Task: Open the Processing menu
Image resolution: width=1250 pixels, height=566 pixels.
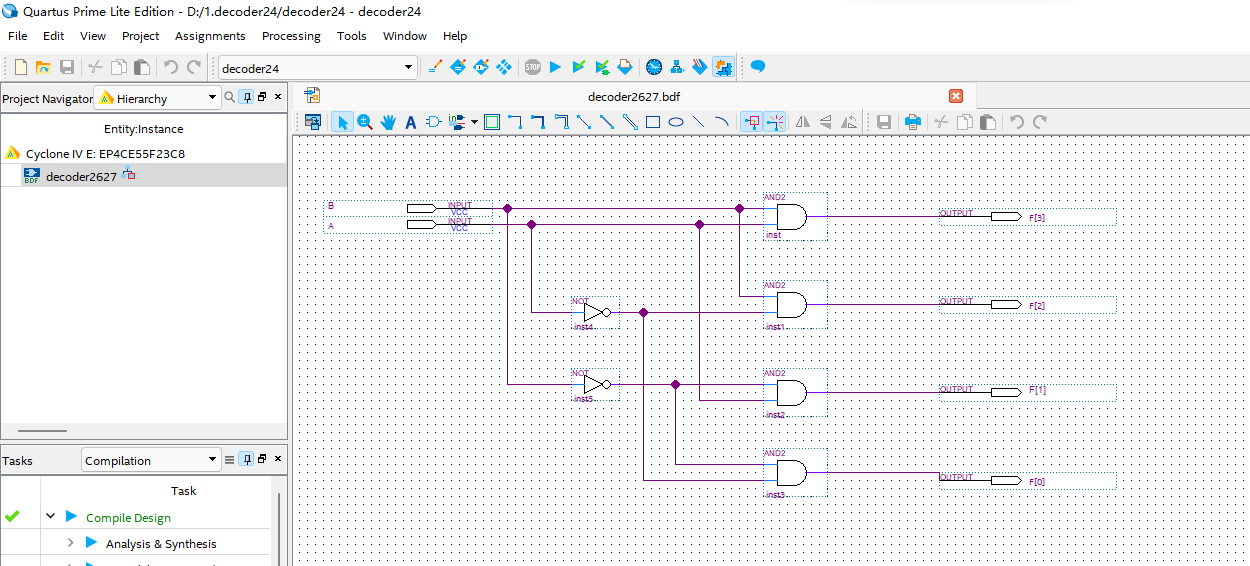Action: (x=291, y=36)
